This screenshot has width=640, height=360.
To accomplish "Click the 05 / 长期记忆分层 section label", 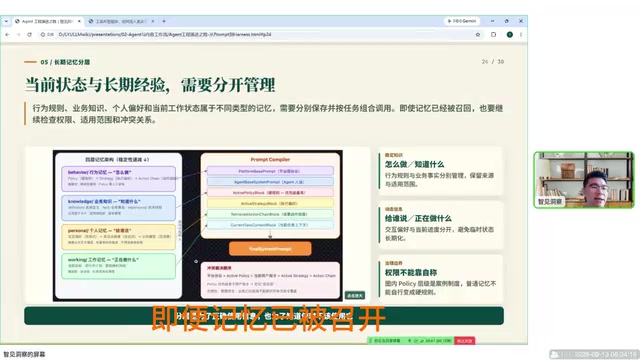I will (x=65, y=62).
